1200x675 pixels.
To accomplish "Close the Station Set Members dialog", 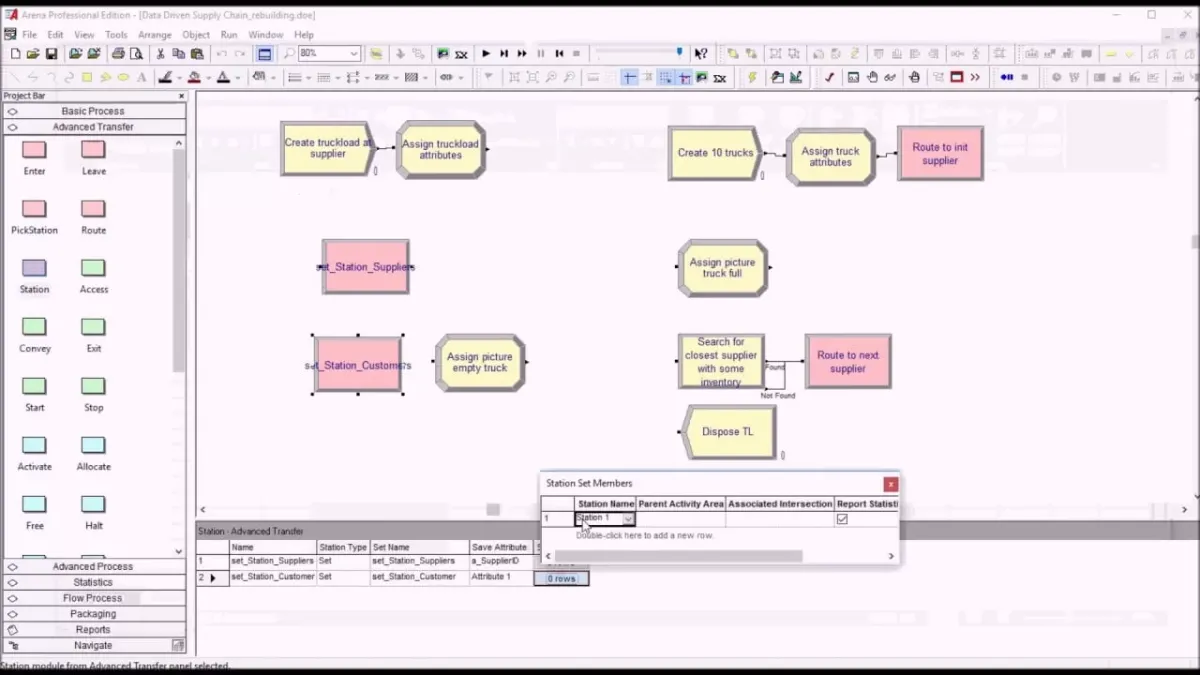I will coord(890,484).
